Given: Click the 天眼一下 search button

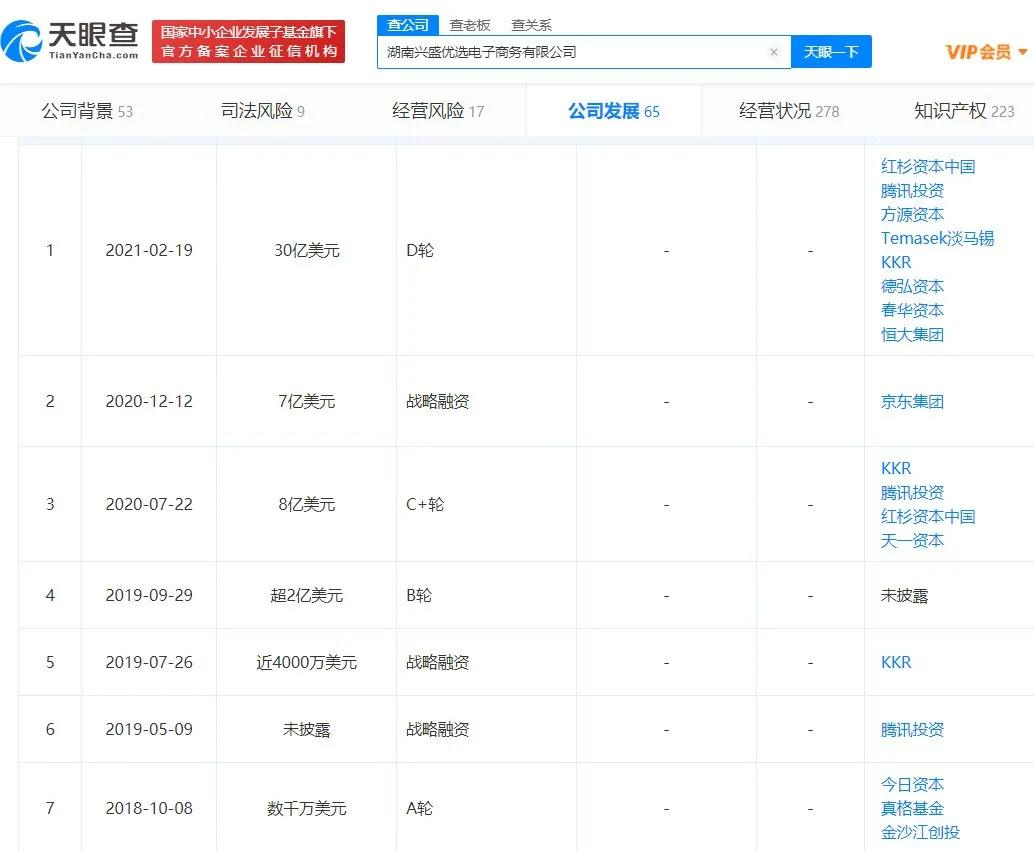Looking at the screenshot, I should 831,51.
